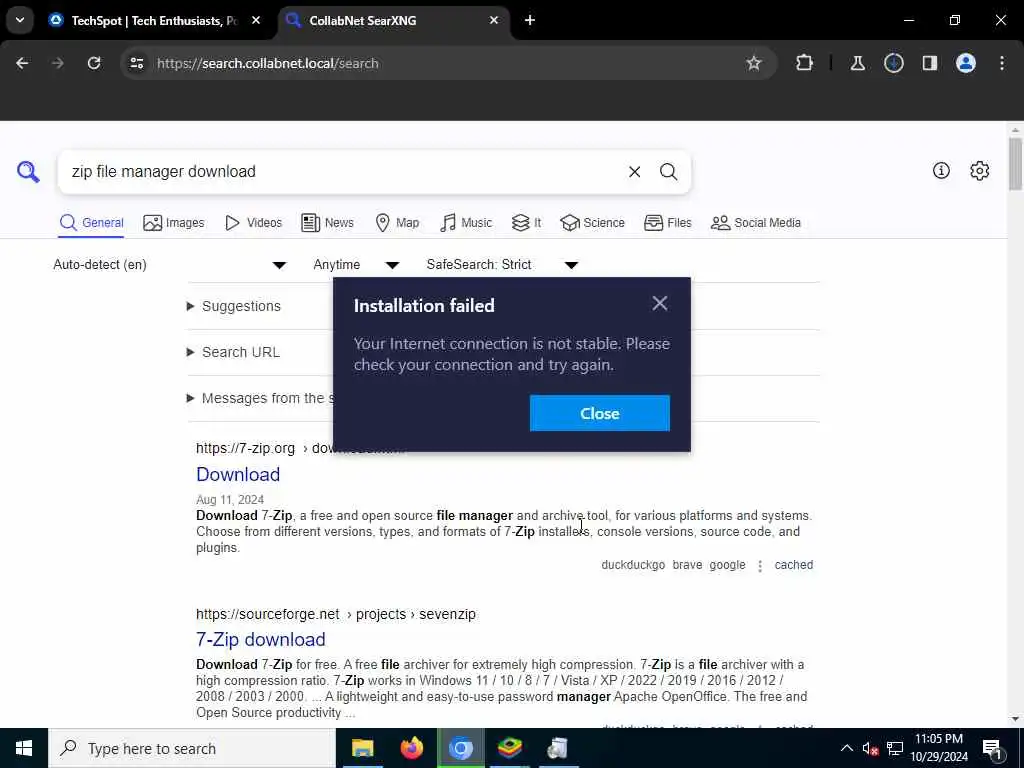Select the Music search category

(466, 223)
